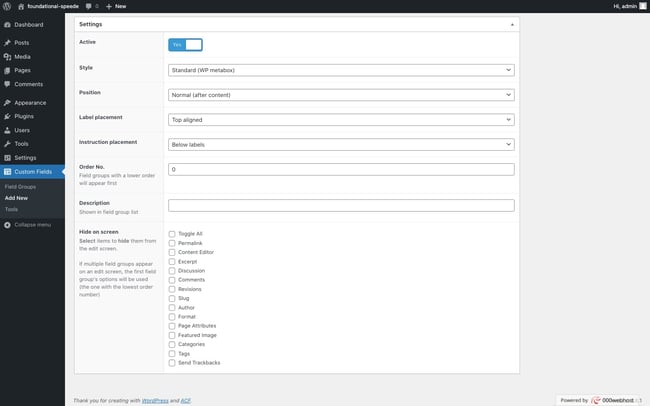Click the Appearance brush icon

[x=7, y=102]
